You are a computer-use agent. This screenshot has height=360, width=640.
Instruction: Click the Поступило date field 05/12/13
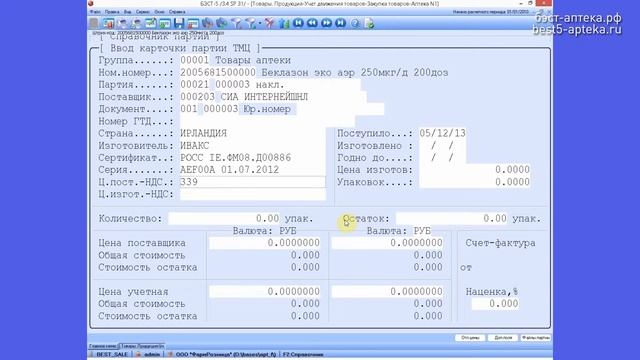click(442, 133)
